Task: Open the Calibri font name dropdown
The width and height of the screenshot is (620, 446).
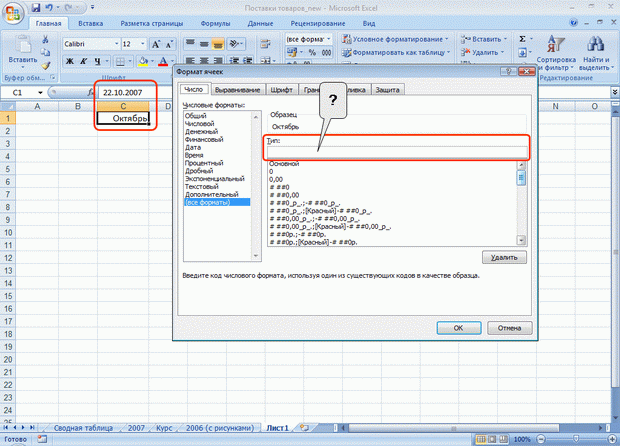Action: (117, 44)
